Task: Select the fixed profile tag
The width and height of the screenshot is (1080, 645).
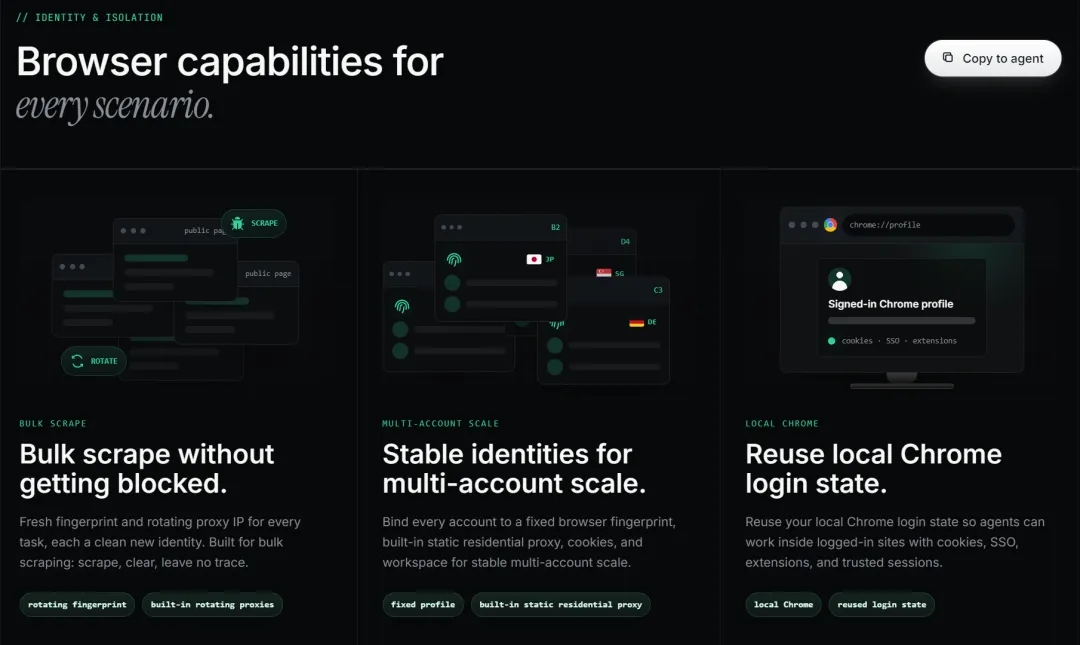Action: (x=423, y=604)
